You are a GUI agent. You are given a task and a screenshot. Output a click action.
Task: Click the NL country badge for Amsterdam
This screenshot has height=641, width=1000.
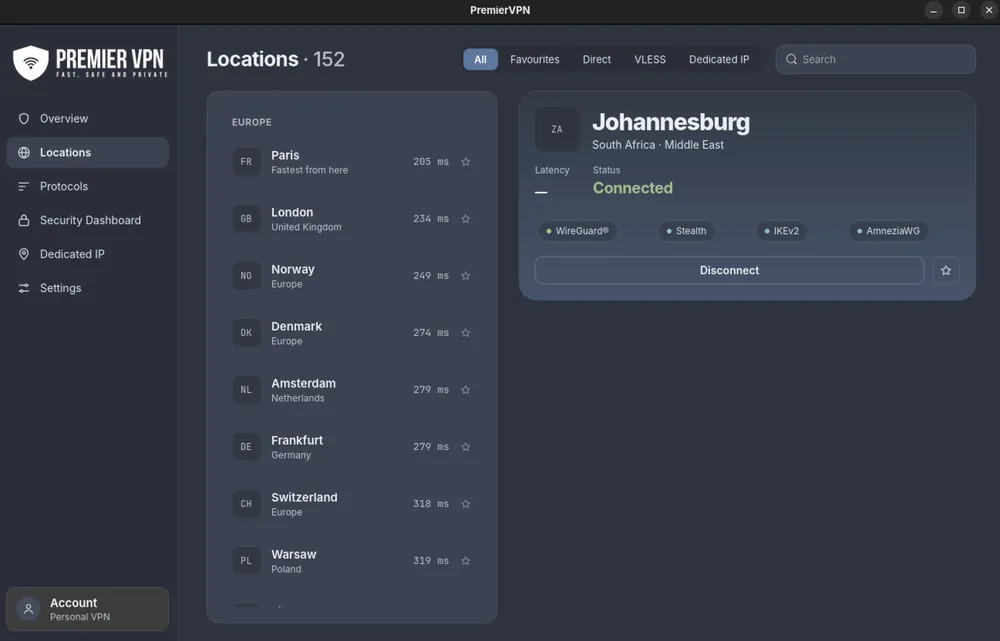click(x=246, y=390)
